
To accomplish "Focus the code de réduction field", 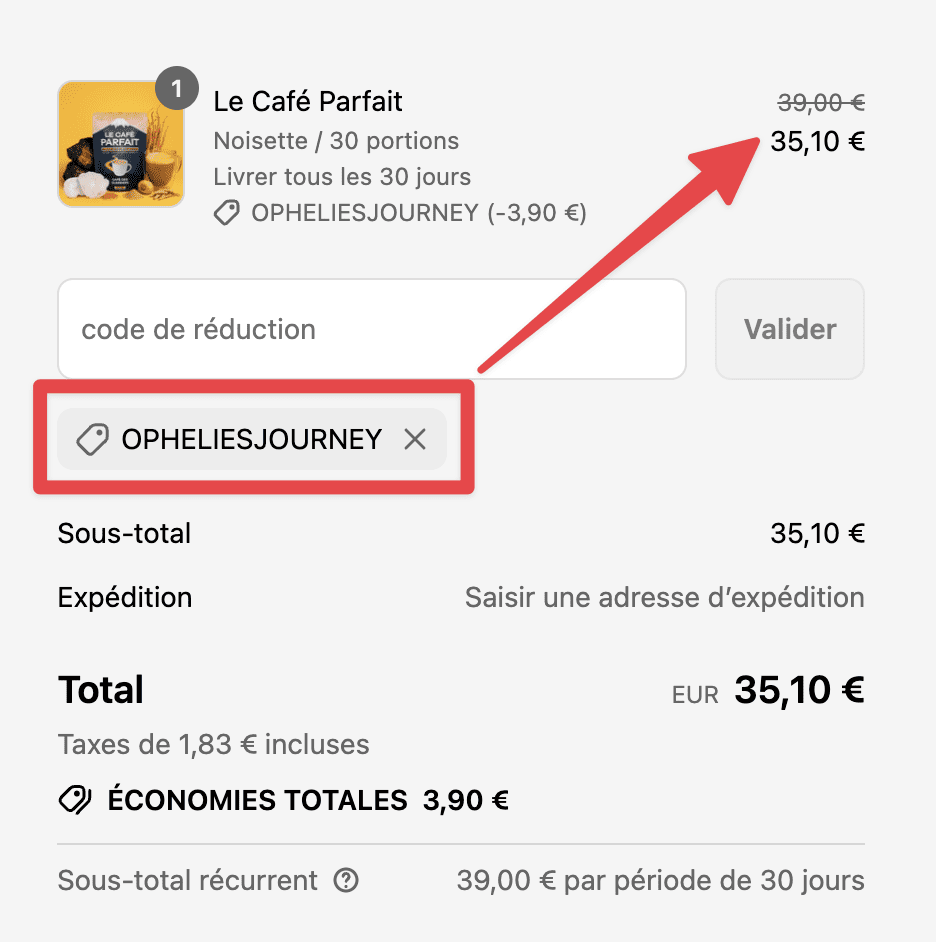I will tap(372, 329).
